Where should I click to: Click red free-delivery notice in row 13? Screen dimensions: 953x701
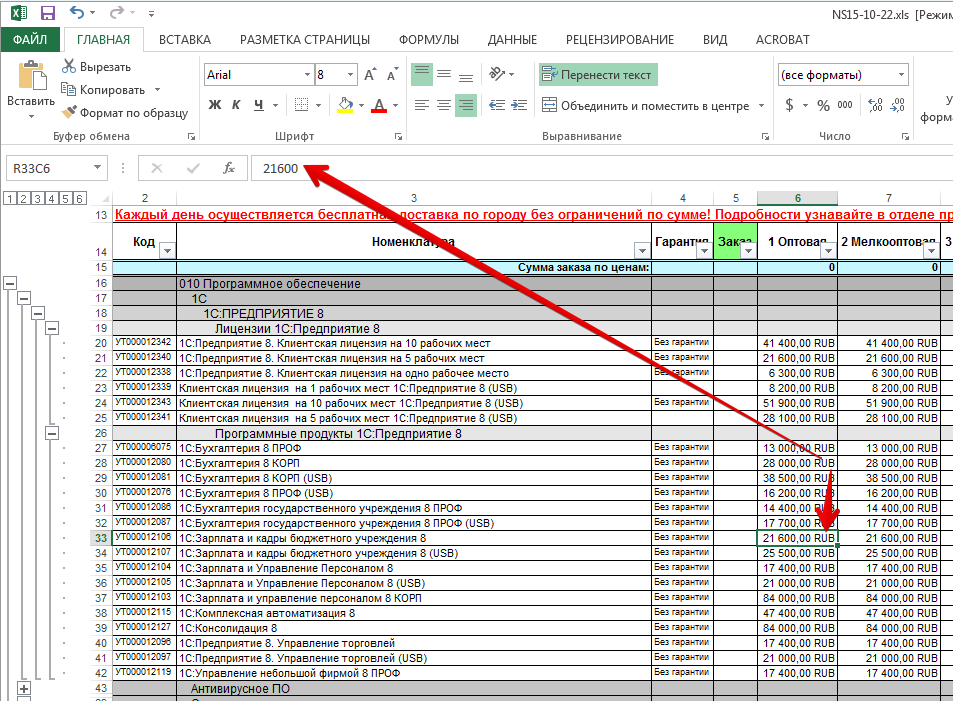[533, 215]
